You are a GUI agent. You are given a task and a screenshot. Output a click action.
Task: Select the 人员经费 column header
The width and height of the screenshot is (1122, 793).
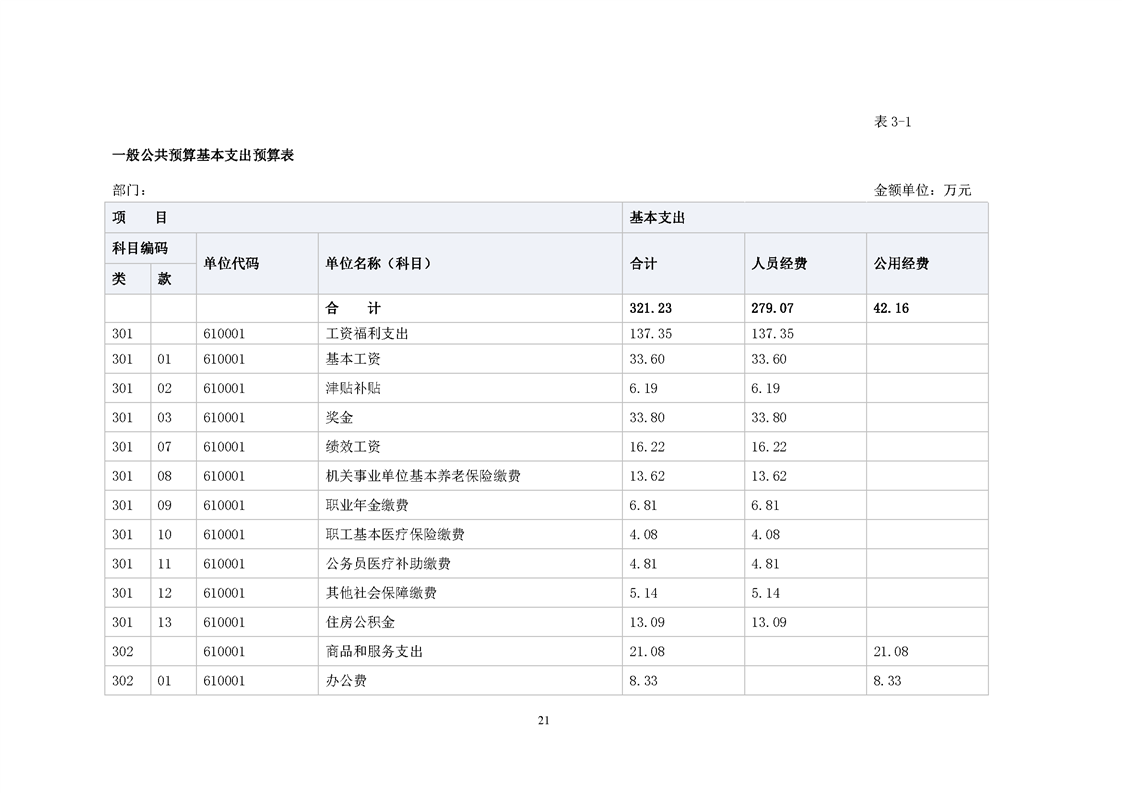[x=805, y=263]
